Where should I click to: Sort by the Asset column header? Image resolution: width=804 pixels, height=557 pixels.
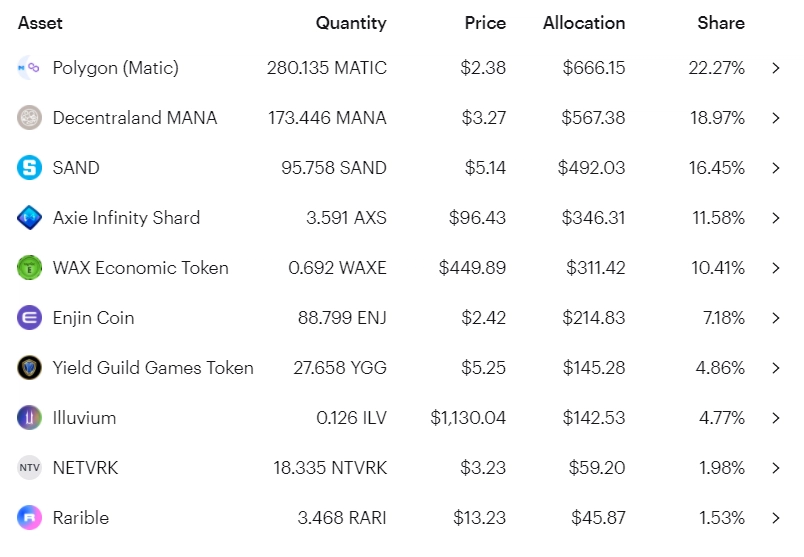(x=41, y=23)
